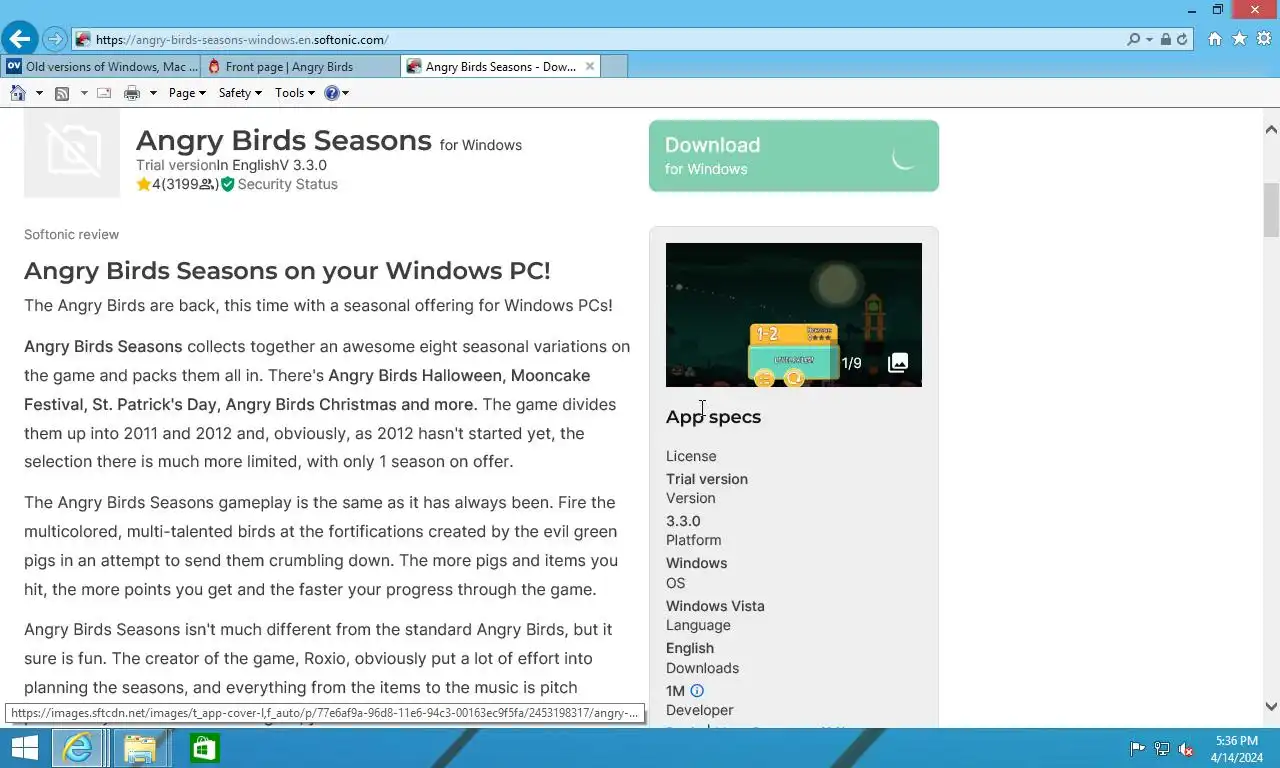
Task: Open Favorites with the star icon
Action: [1240, 39]
